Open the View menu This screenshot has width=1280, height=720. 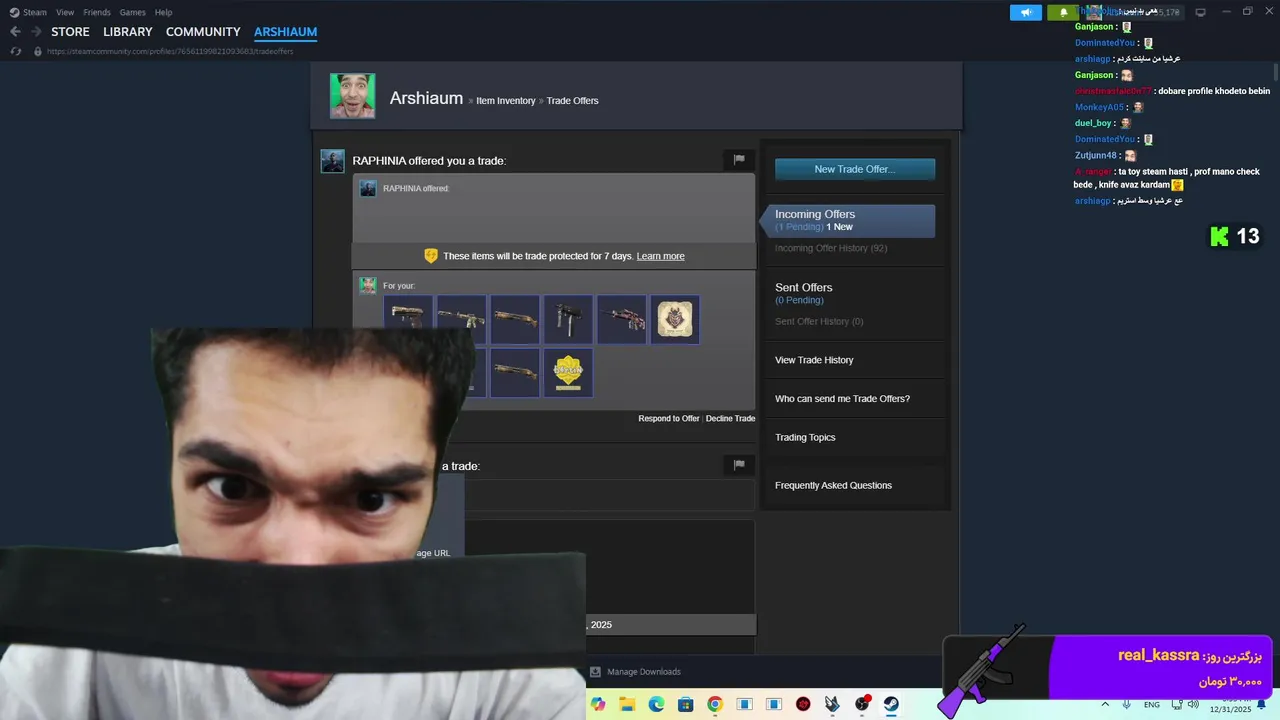pyautogui.click(x=65, y=12)
